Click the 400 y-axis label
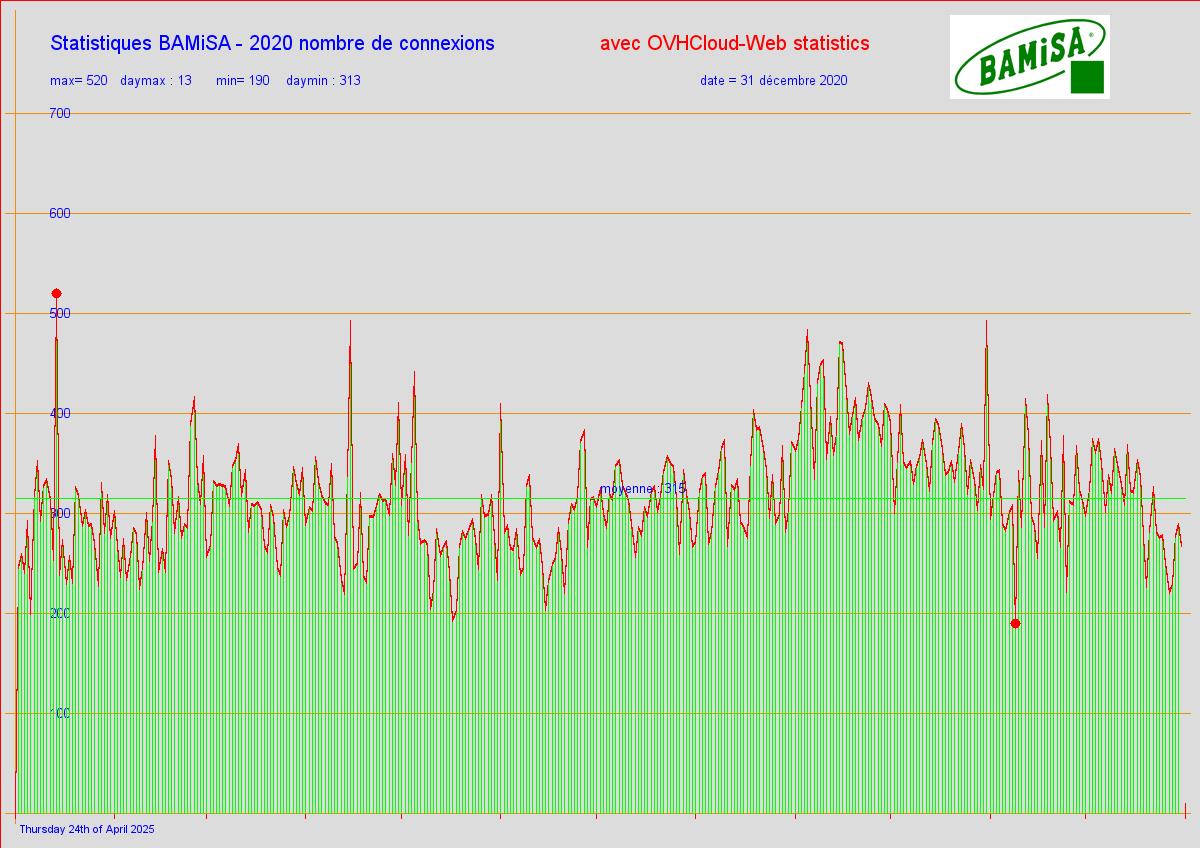Image resolution: width=1200 pixels, height=848 pixels. pos(60,413)
